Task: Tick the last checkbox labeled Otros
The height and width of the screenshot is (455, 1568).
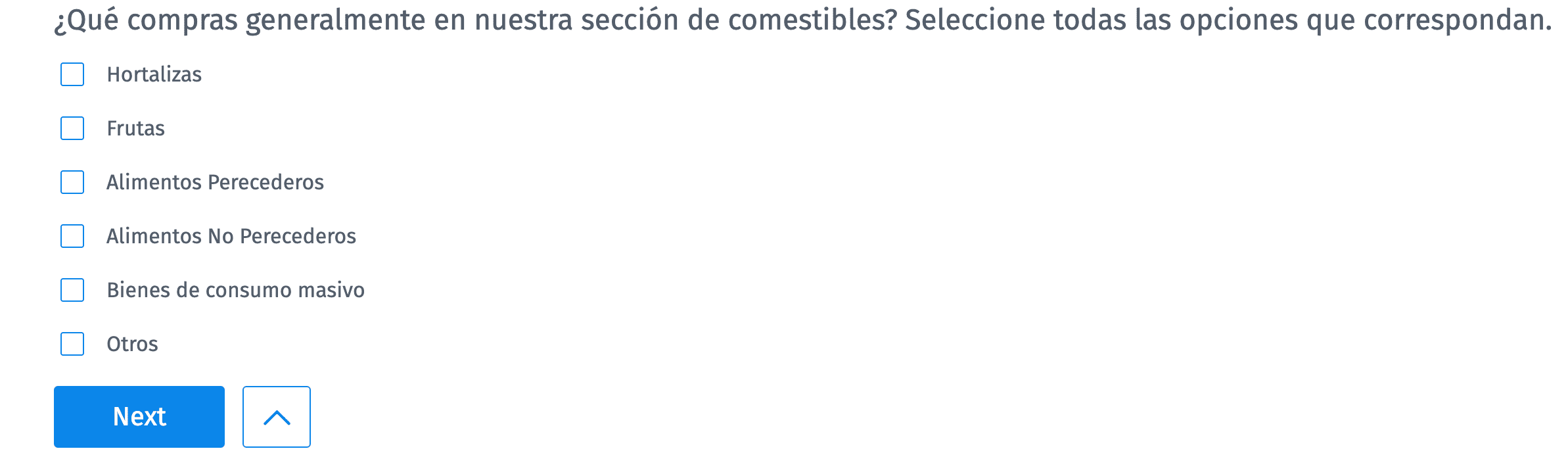Action: tap(72, 344)
